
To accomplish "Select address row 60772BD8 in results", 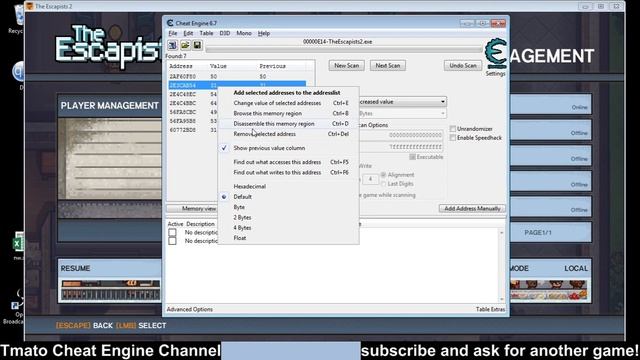I will (193, 130).
